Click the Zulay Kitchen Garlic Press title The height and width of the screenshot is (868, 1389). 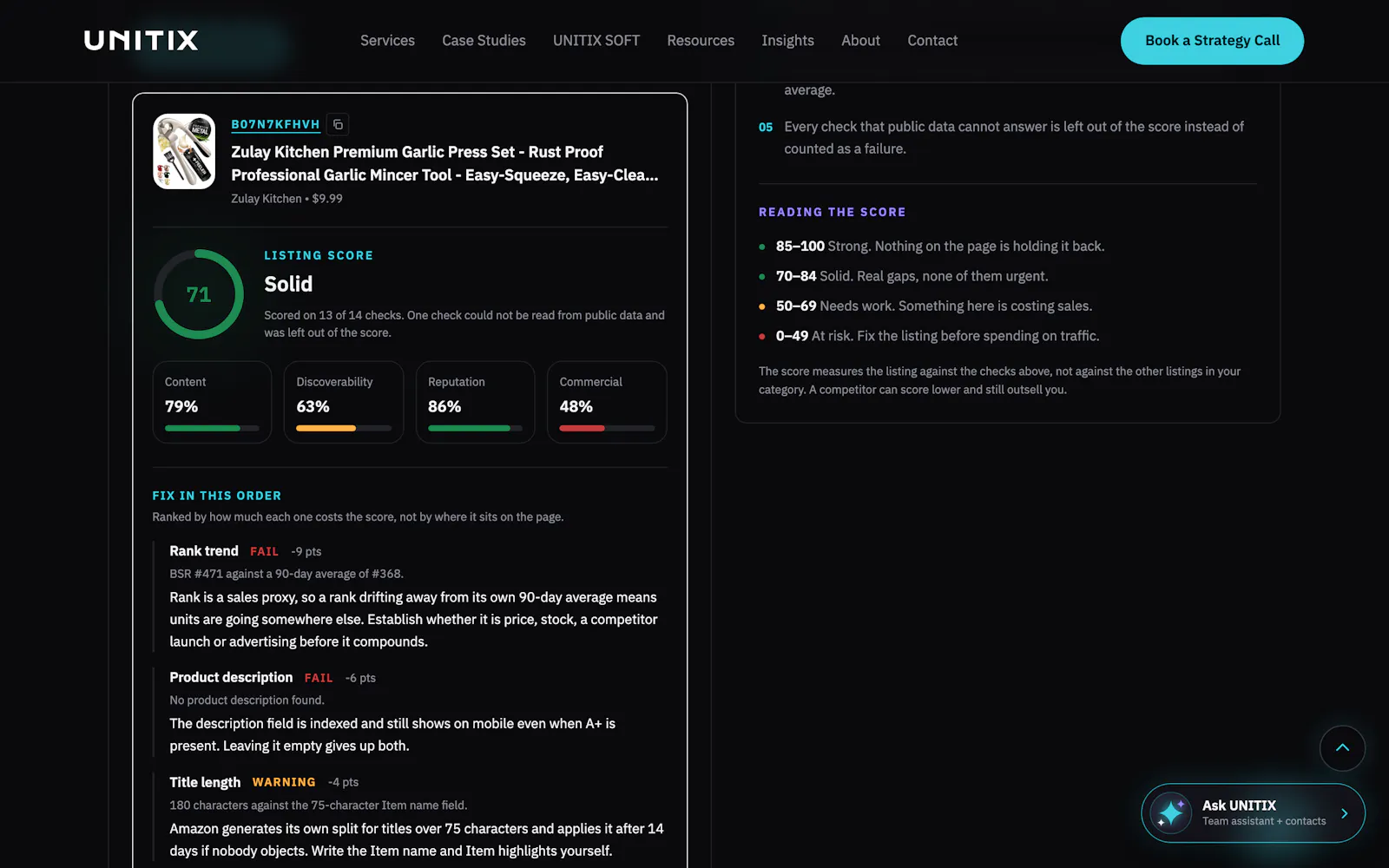(x=444, y=163)
